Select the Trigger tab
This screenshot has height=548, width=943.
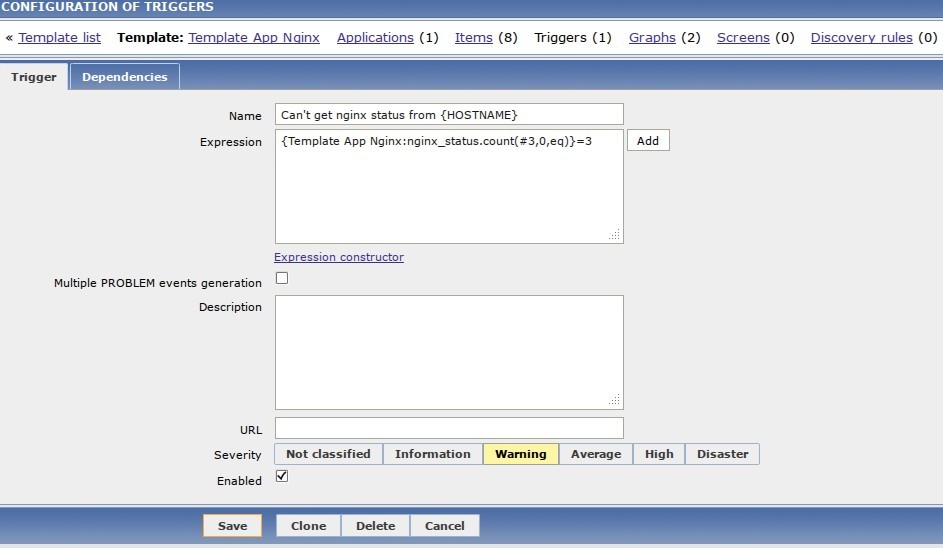pos(34,77)
